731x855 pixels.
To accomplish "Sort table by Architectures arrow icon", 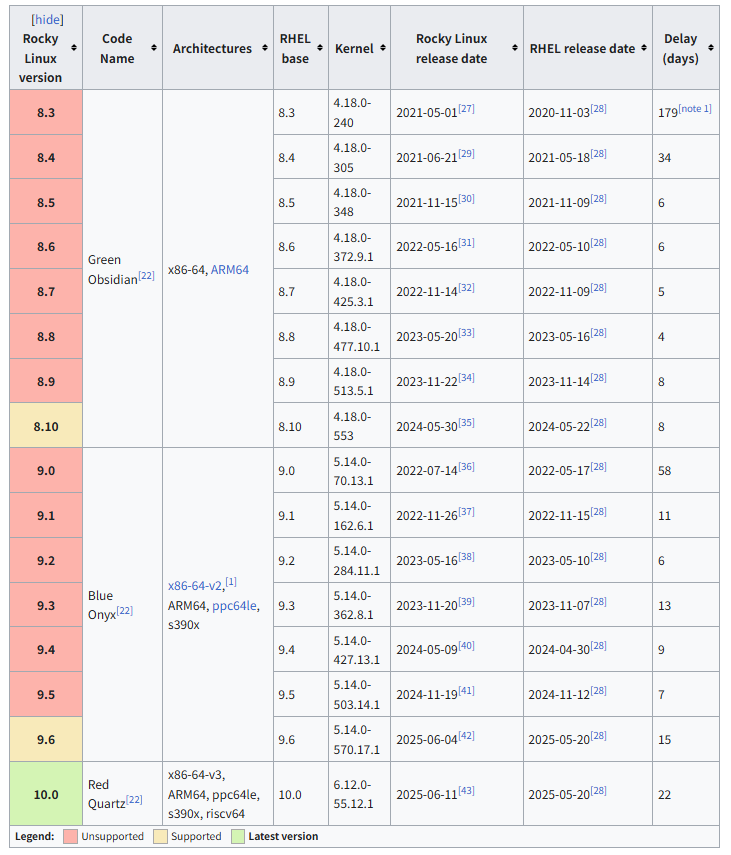I will pyautogui.click(x=264, y=48).
